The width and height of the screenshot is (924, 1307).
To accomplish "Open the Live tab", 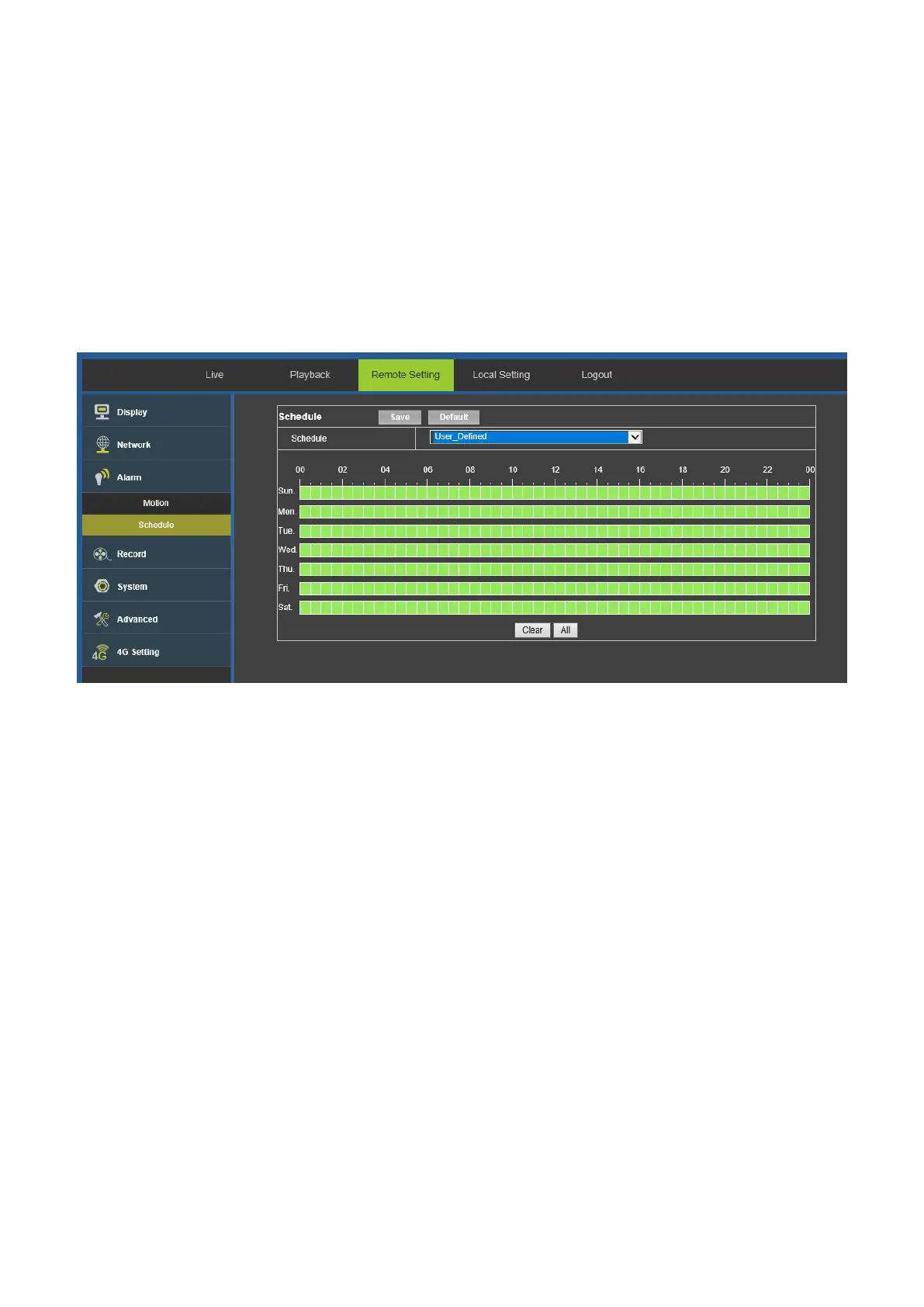I will point(214,375).
